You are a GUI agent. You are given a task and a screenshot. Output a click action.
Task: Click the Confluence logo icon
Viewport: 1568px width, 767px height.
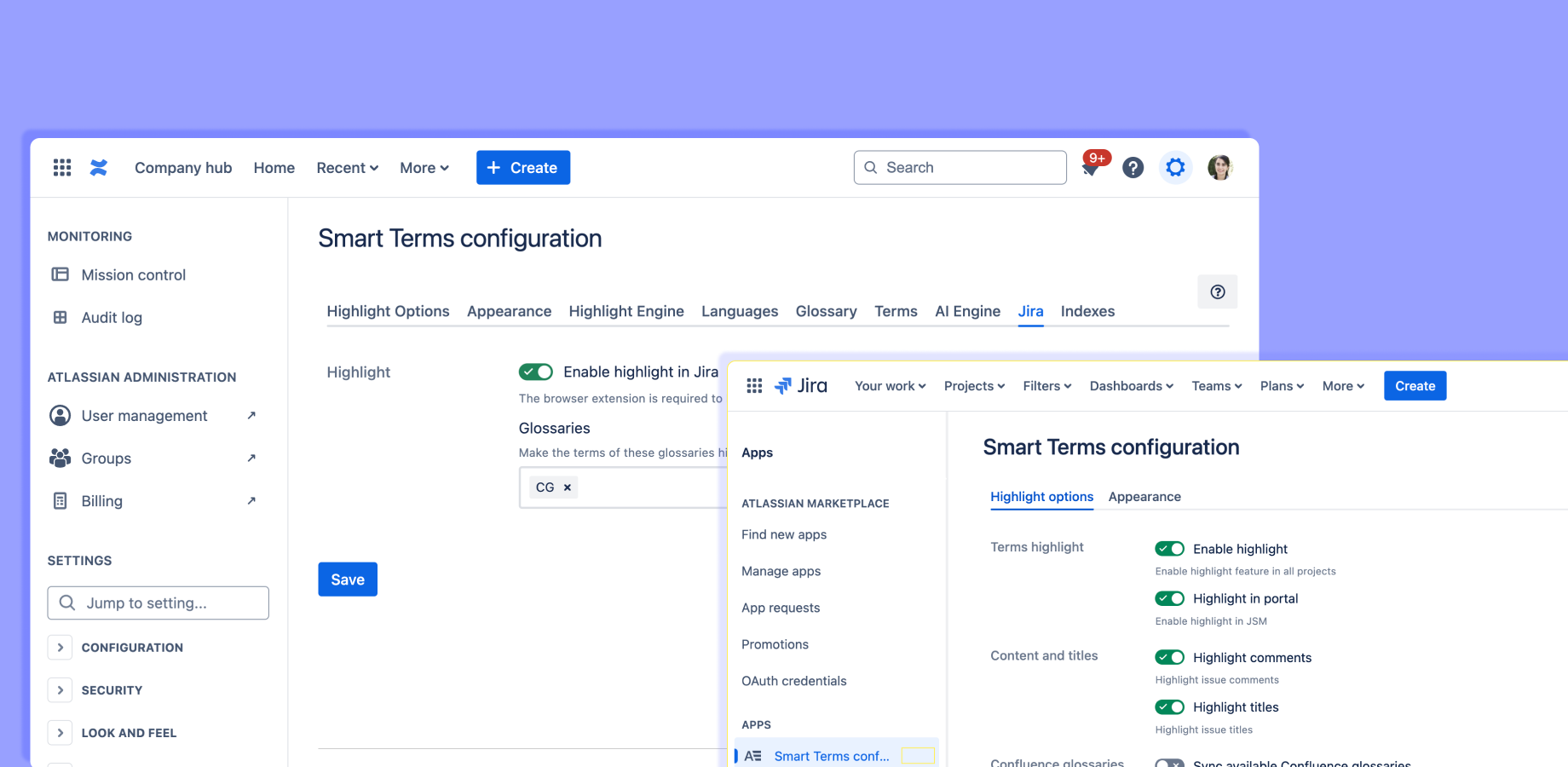click(x=99, y=168)
